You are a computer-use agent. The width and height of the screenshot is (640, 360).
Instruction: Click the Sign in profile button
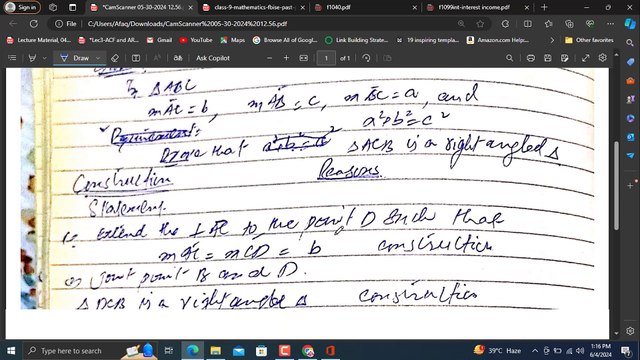click(22, 7)
